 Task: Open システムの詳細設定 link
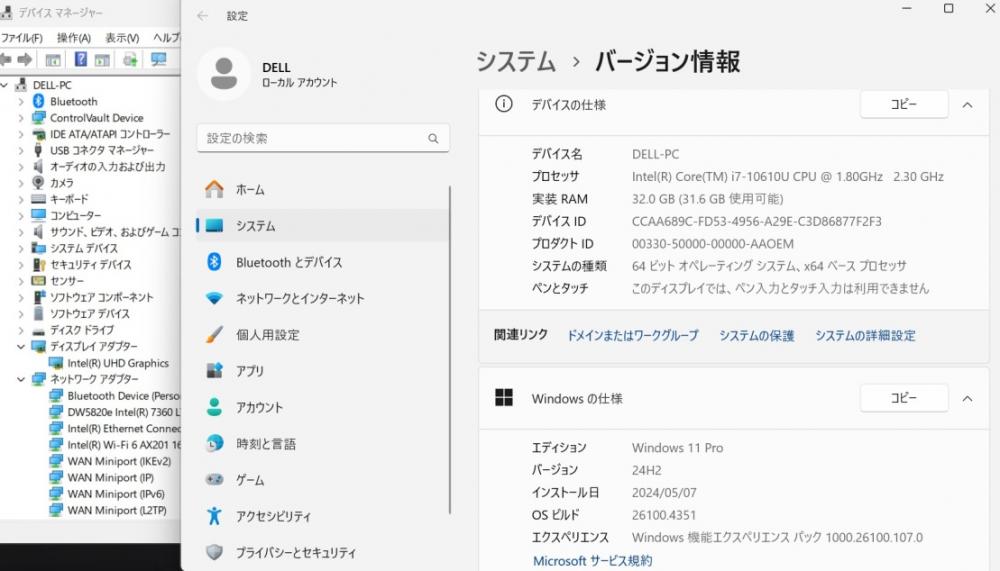865,336
